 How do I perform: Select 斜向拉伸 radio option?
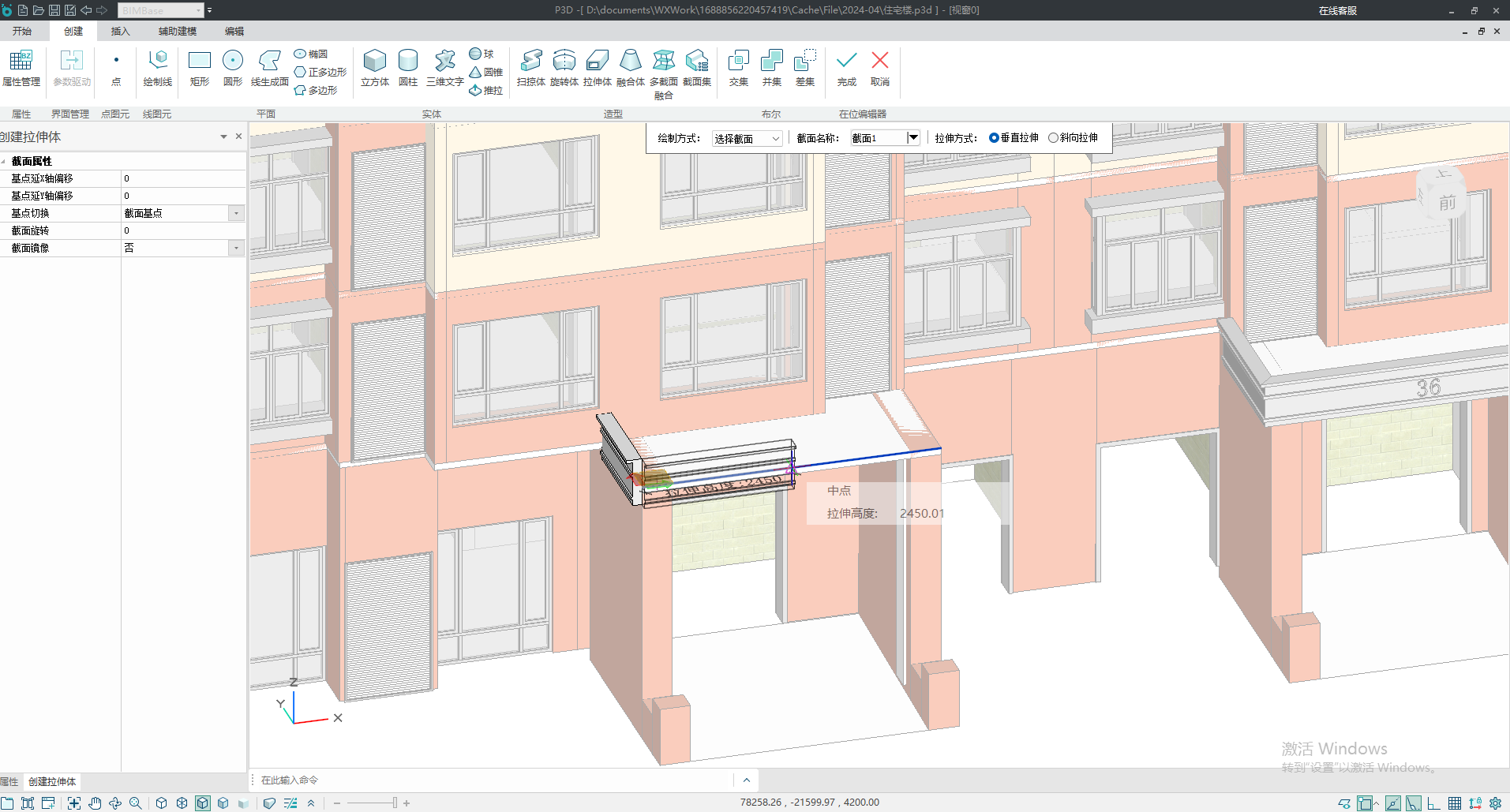(x=1053, y=138)
